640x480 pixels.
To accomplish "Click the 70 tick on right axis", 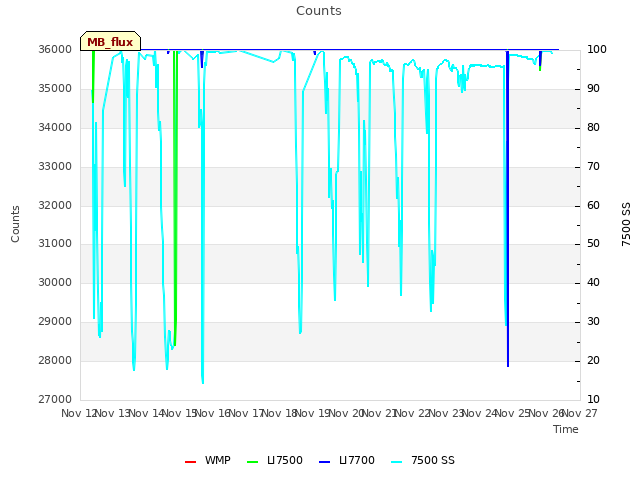I will (x=593, y=167).
